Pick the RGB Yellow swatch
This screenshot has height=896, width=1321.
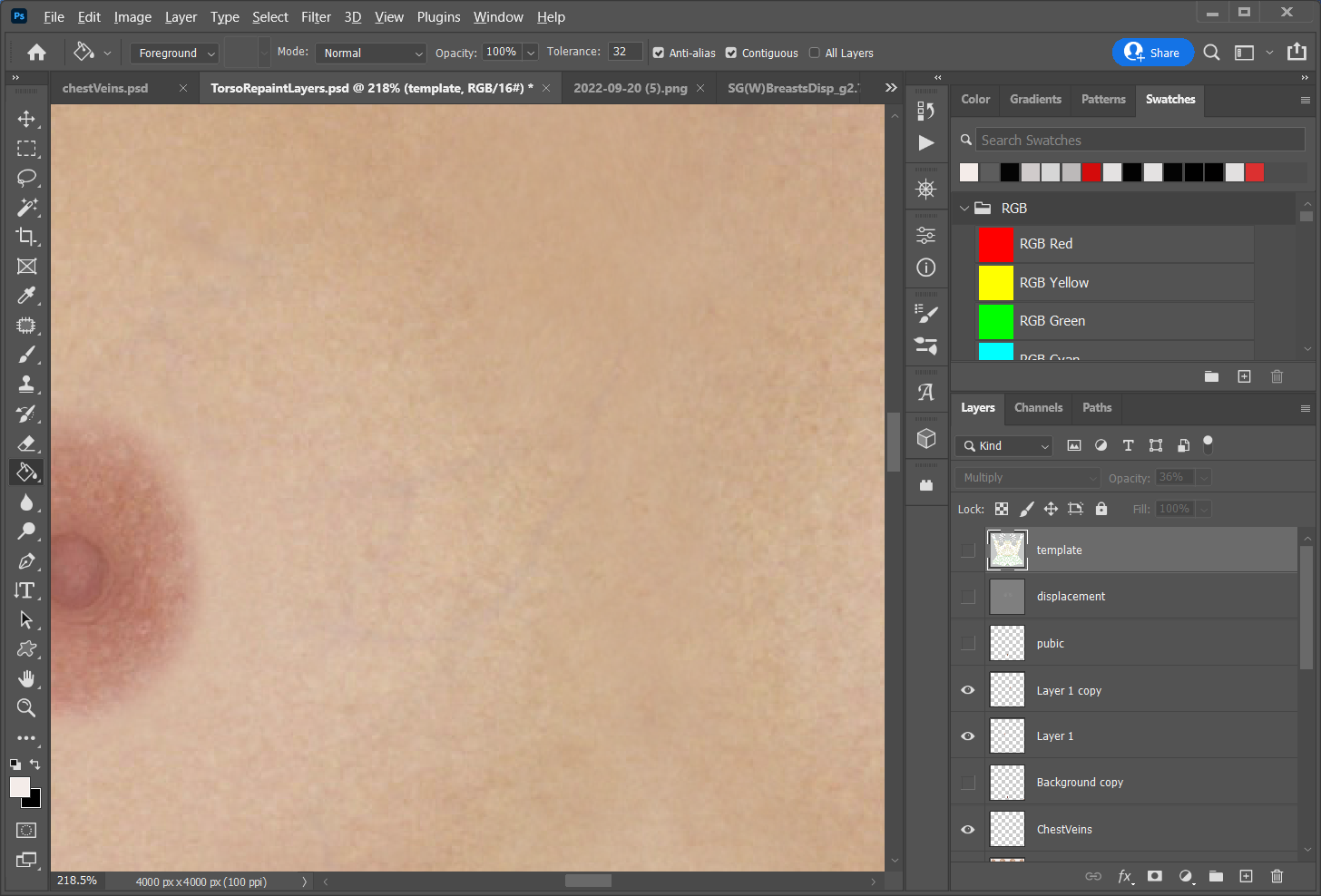pos(995,283)
